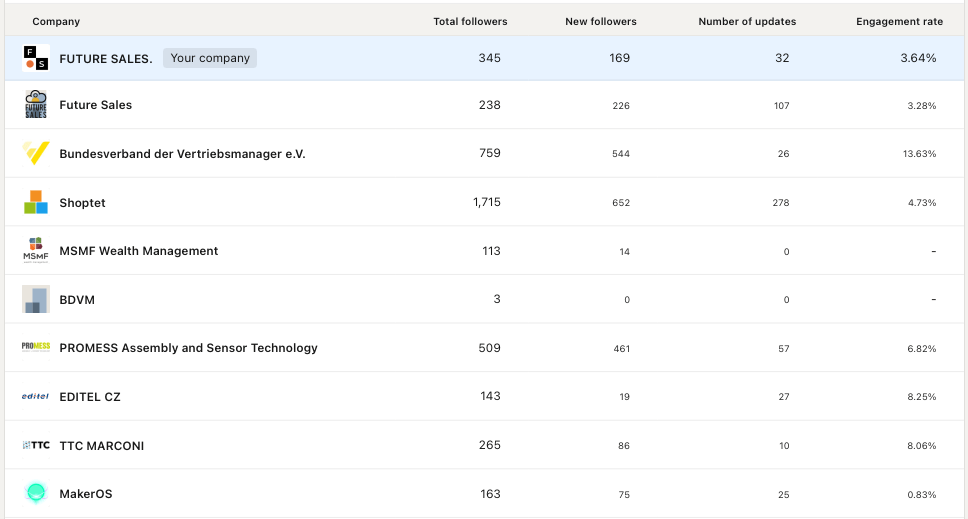968x519 pixels.
Task: Click the BDVM placeholder building logo
Action: click(x=36, y=299)
